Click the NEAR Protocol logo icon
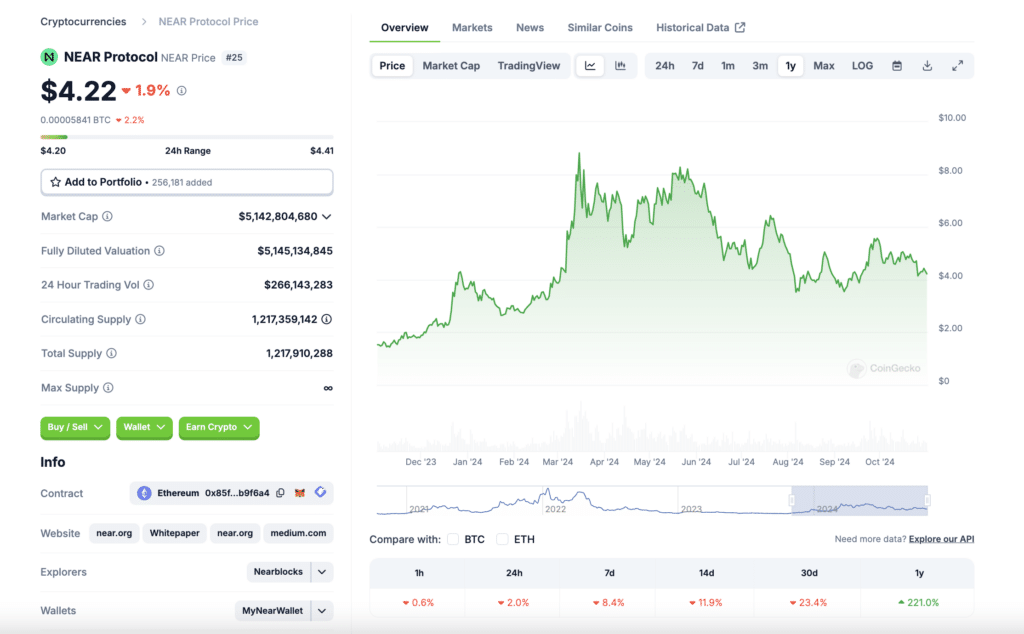Screen dimensions: 1024x634 coord(49,57)
